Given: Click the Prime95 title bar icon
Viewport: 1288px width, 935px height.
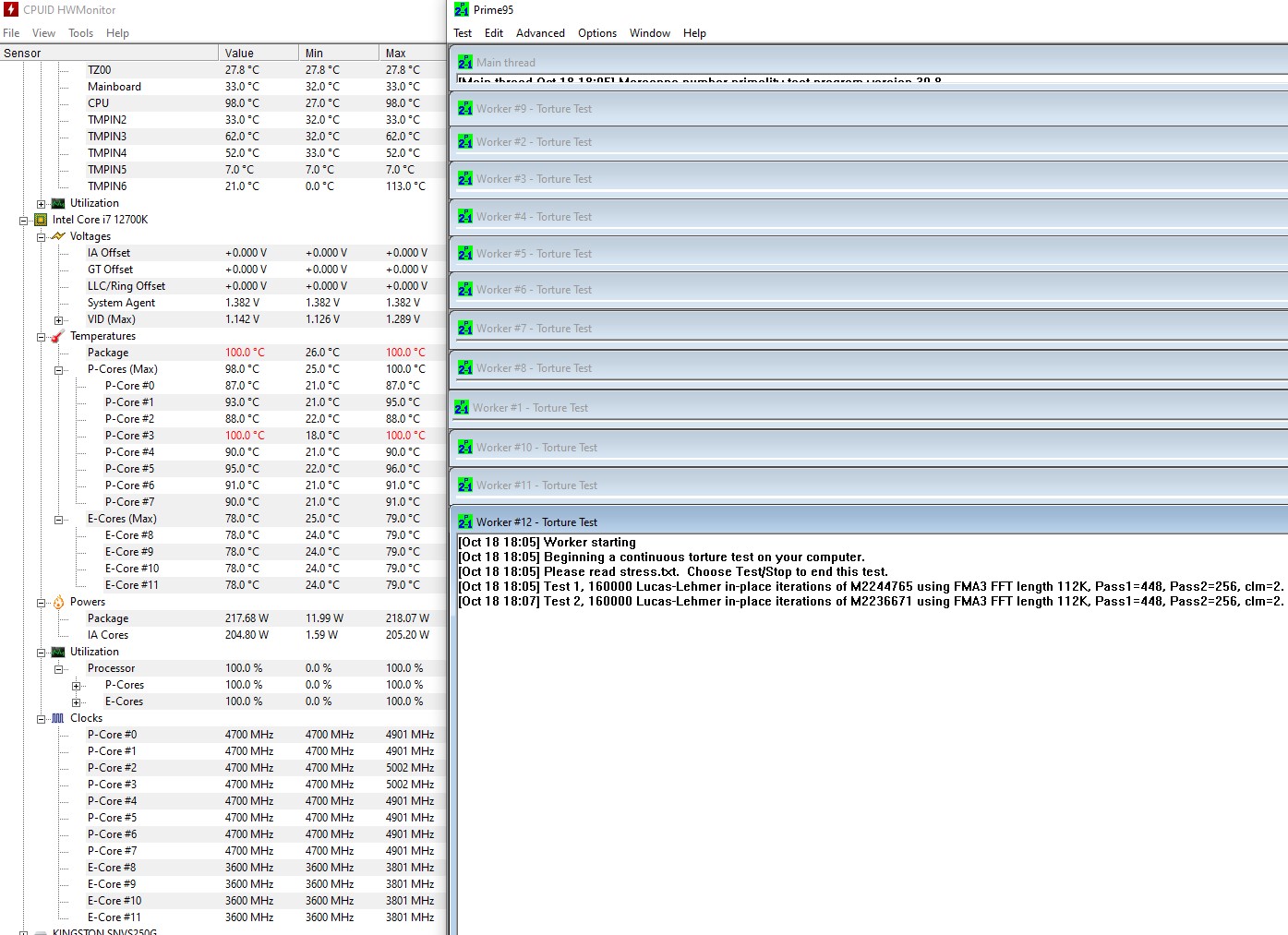Looking at the screenshot, I should tap(462, 10).
